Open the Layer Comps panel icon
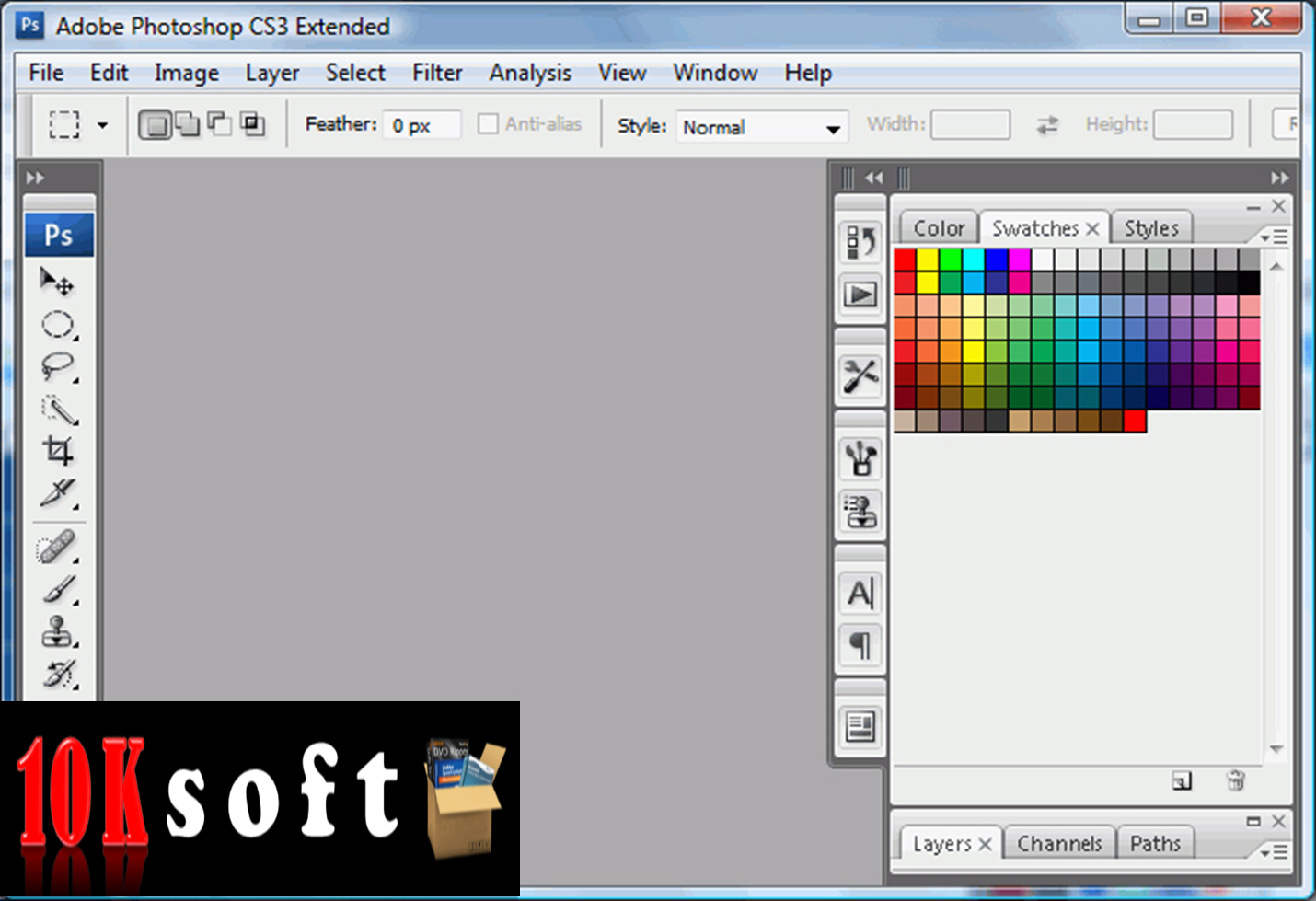1316x901 pixels. [860, 727]
